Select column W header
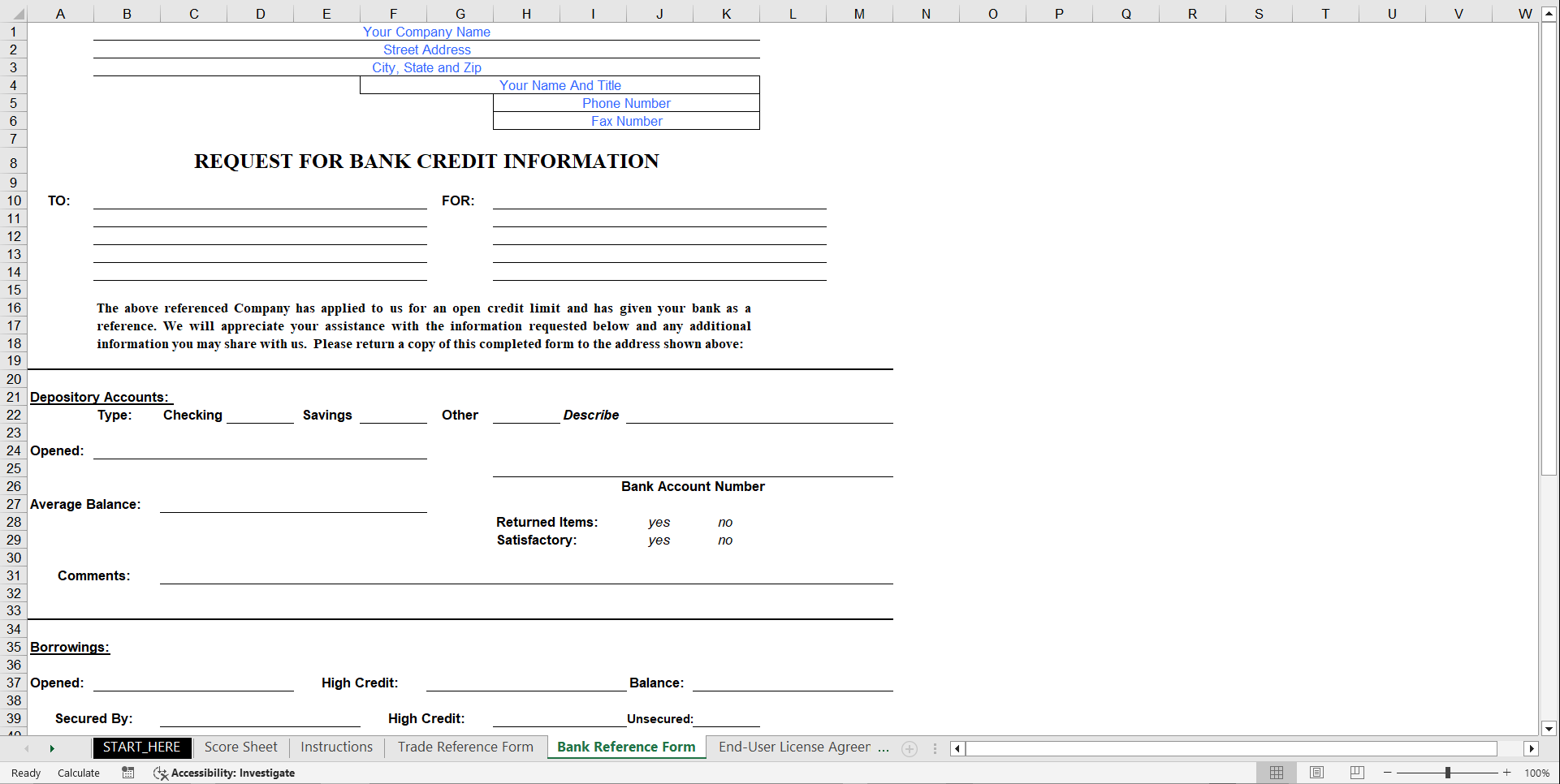The height and width of the screenshot is (784, 1560). click(x=1525, y=14)
